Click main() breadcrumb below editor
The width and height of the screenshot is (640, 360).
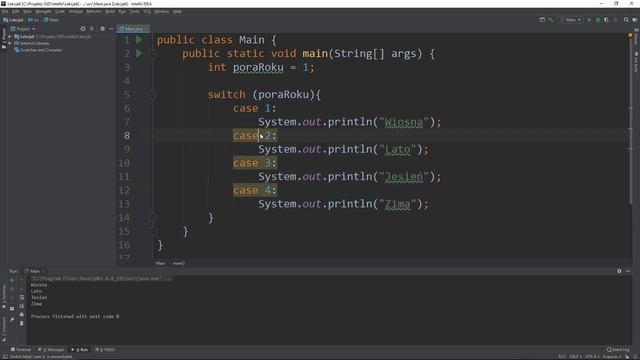(x=179, y=263)
